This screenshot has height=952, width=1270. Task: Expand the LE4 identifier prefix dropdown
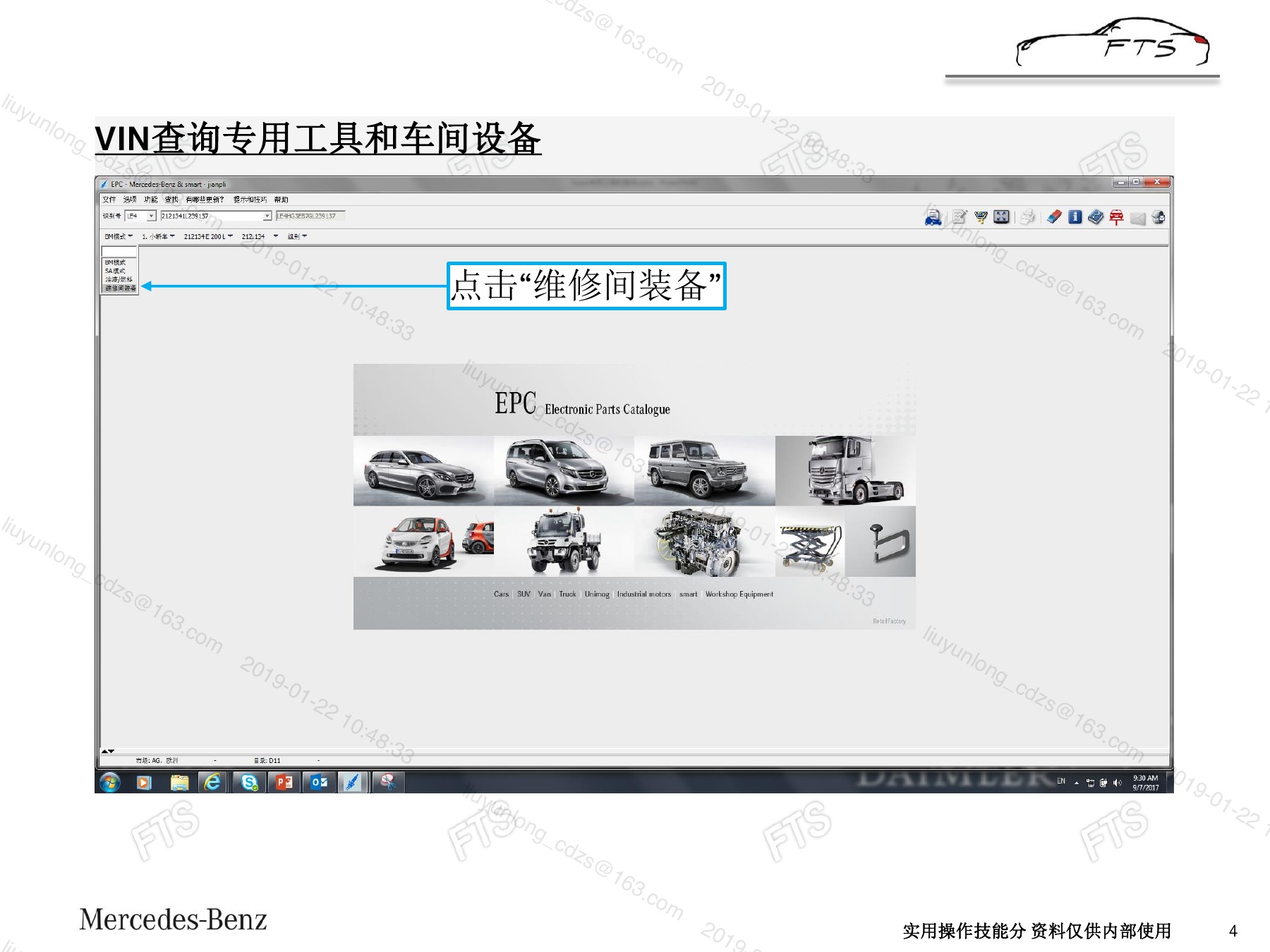[151, 216]
